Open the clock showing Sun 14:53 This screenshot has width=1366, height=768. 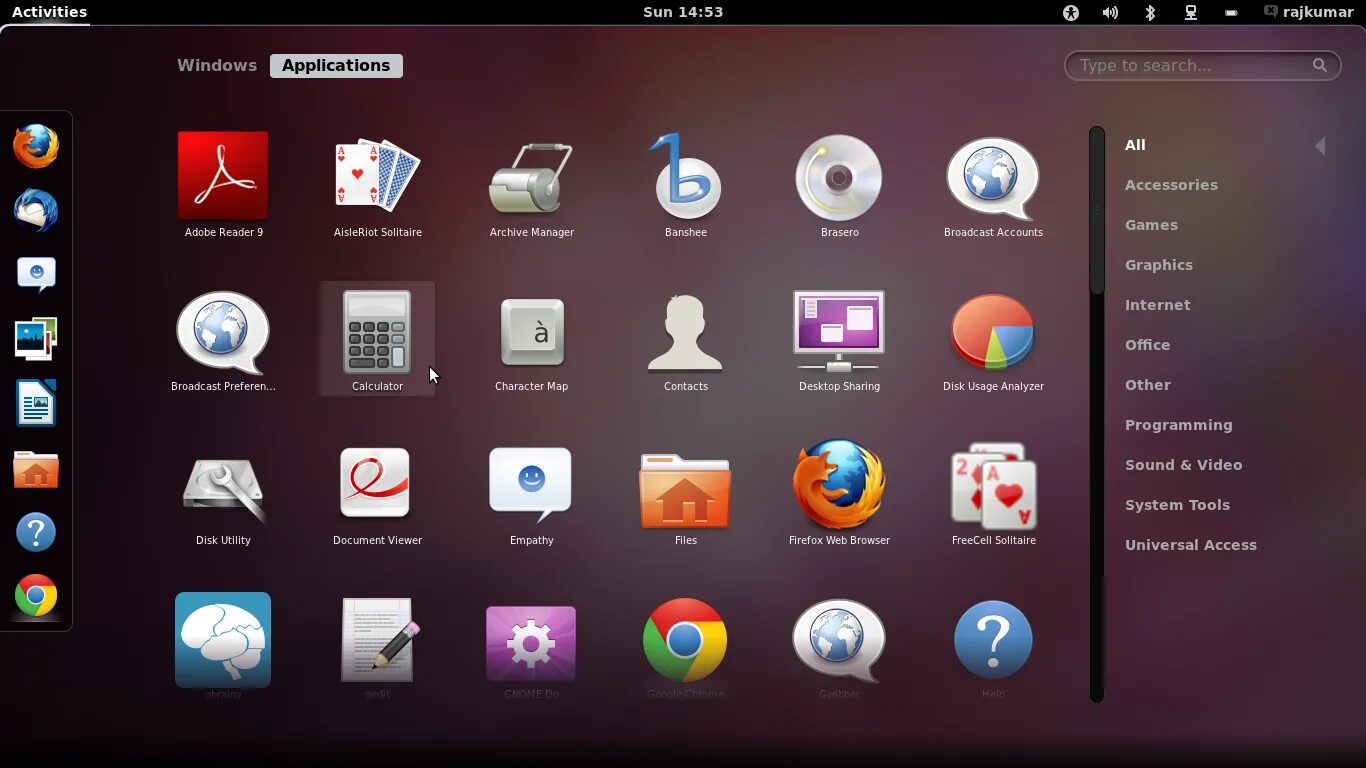pos(683,12)
